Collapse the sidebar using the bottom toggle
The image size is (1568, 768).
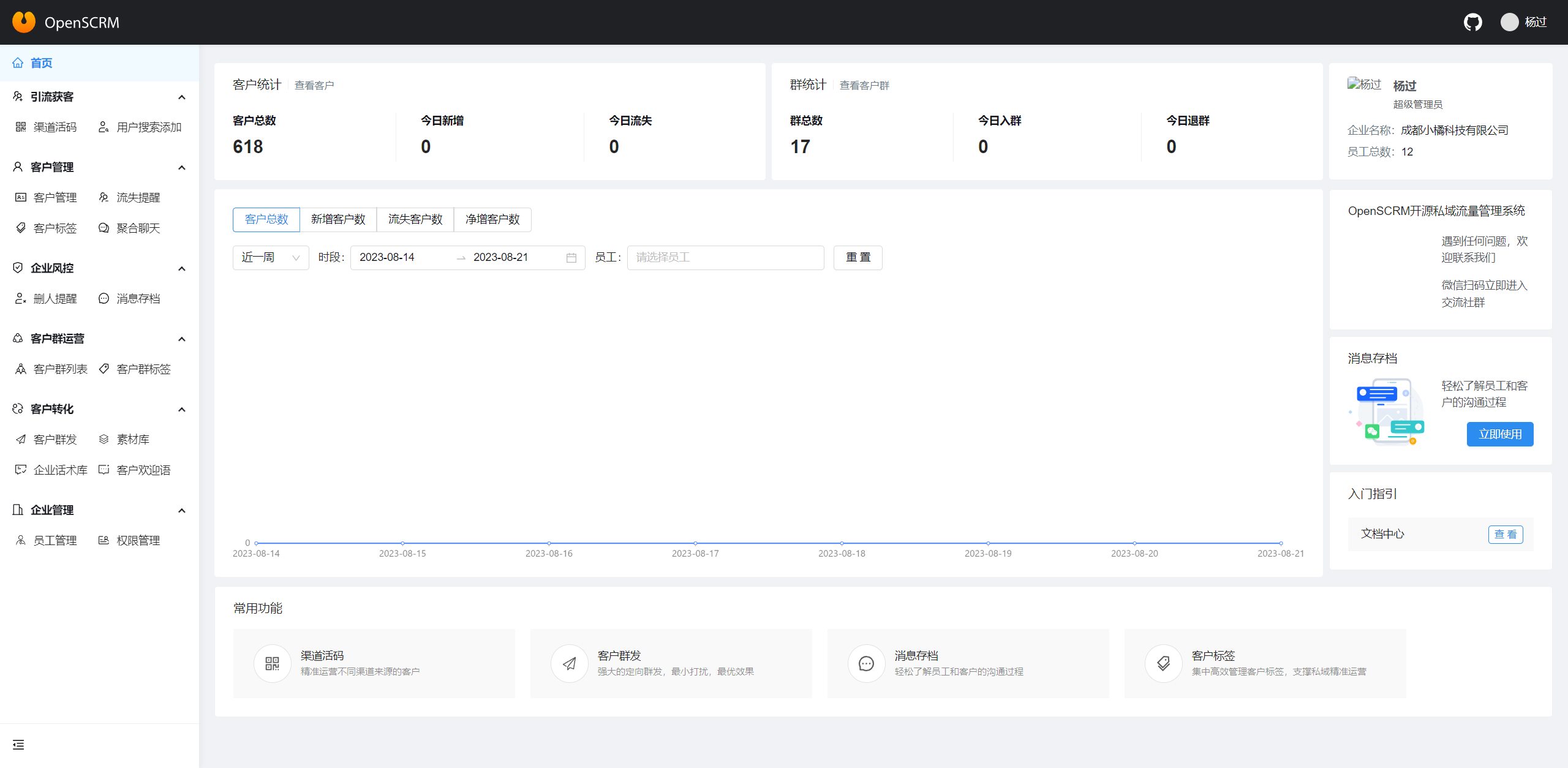click(18, 745)
